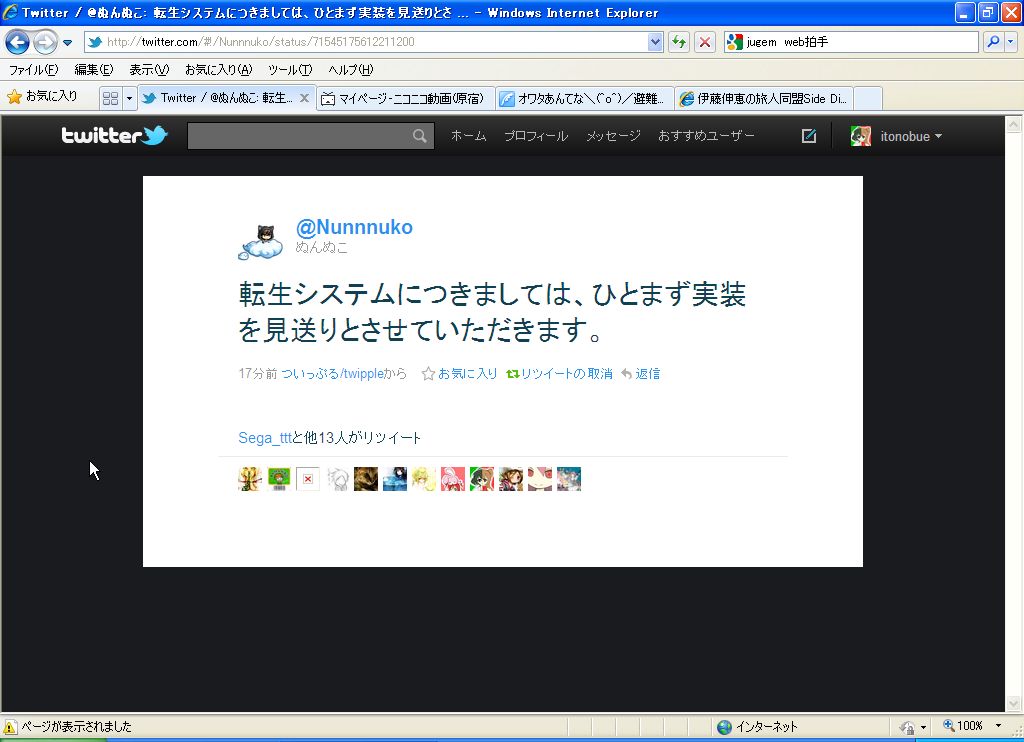Open a new blank tab
Image resolution: width=1024 pixels, height=742 pixels.
868,98
